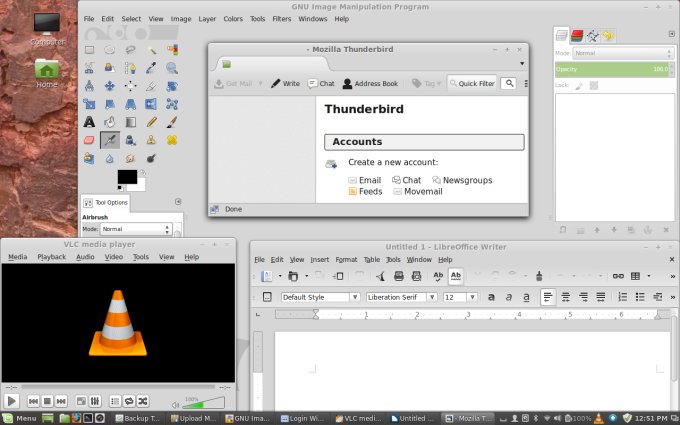
Task: Open the Liberation Serif font dropdown
Action: point(402,297)
